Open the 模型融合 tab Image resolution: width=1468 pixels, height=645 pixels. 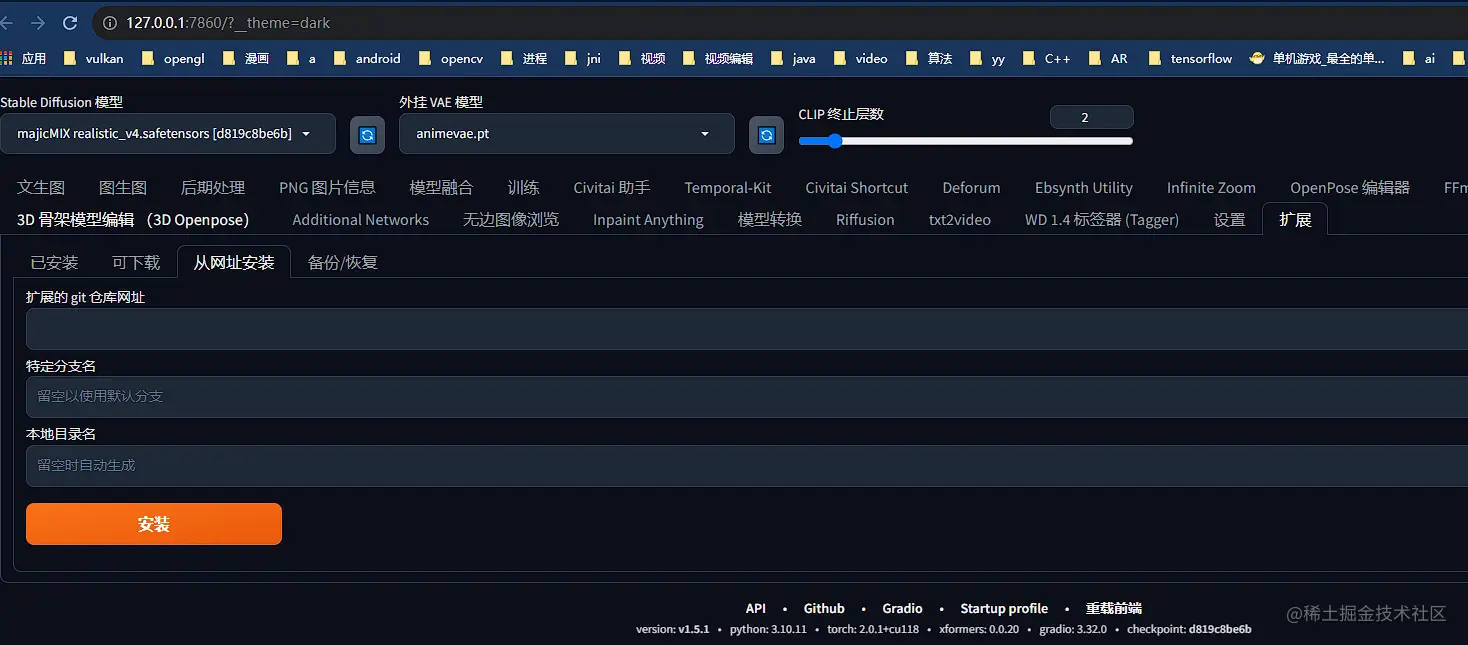coord(441,188)
